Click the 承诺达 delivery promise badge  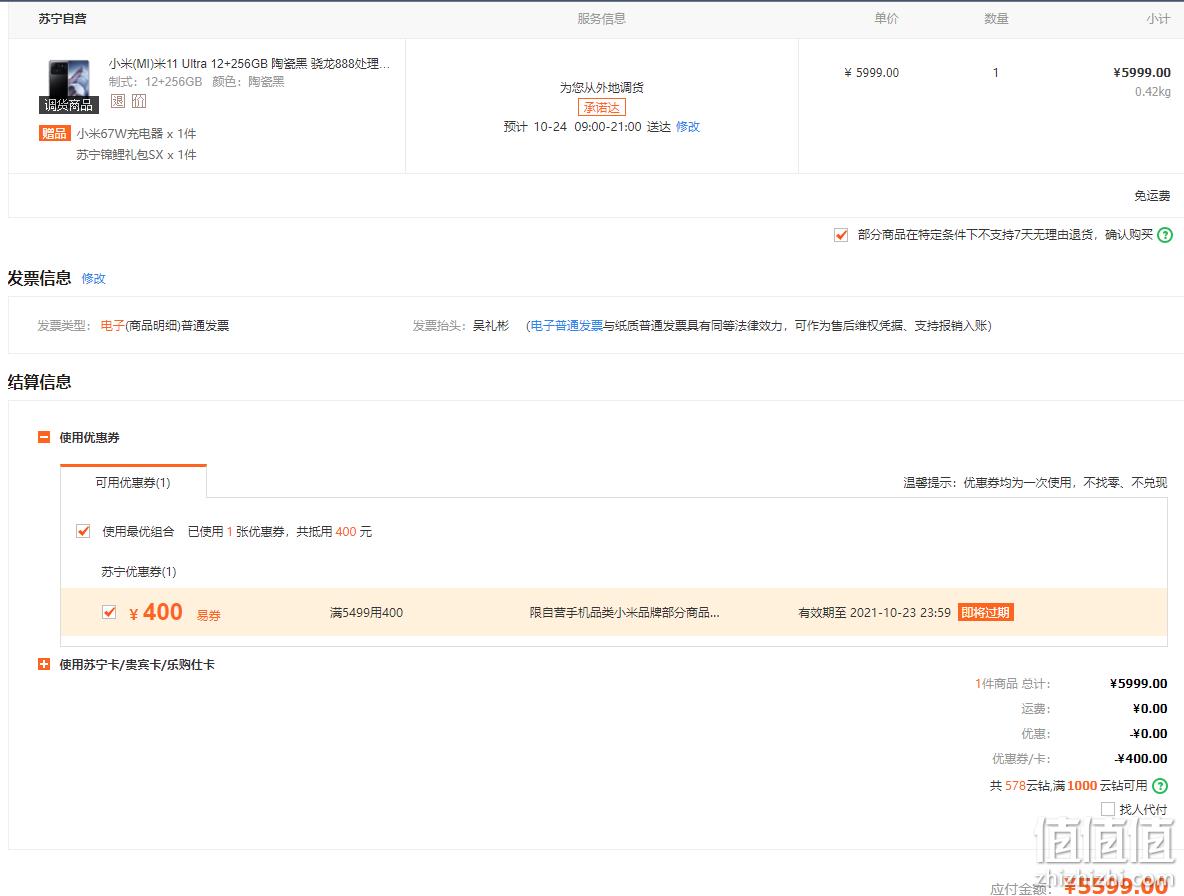point(602,107)
